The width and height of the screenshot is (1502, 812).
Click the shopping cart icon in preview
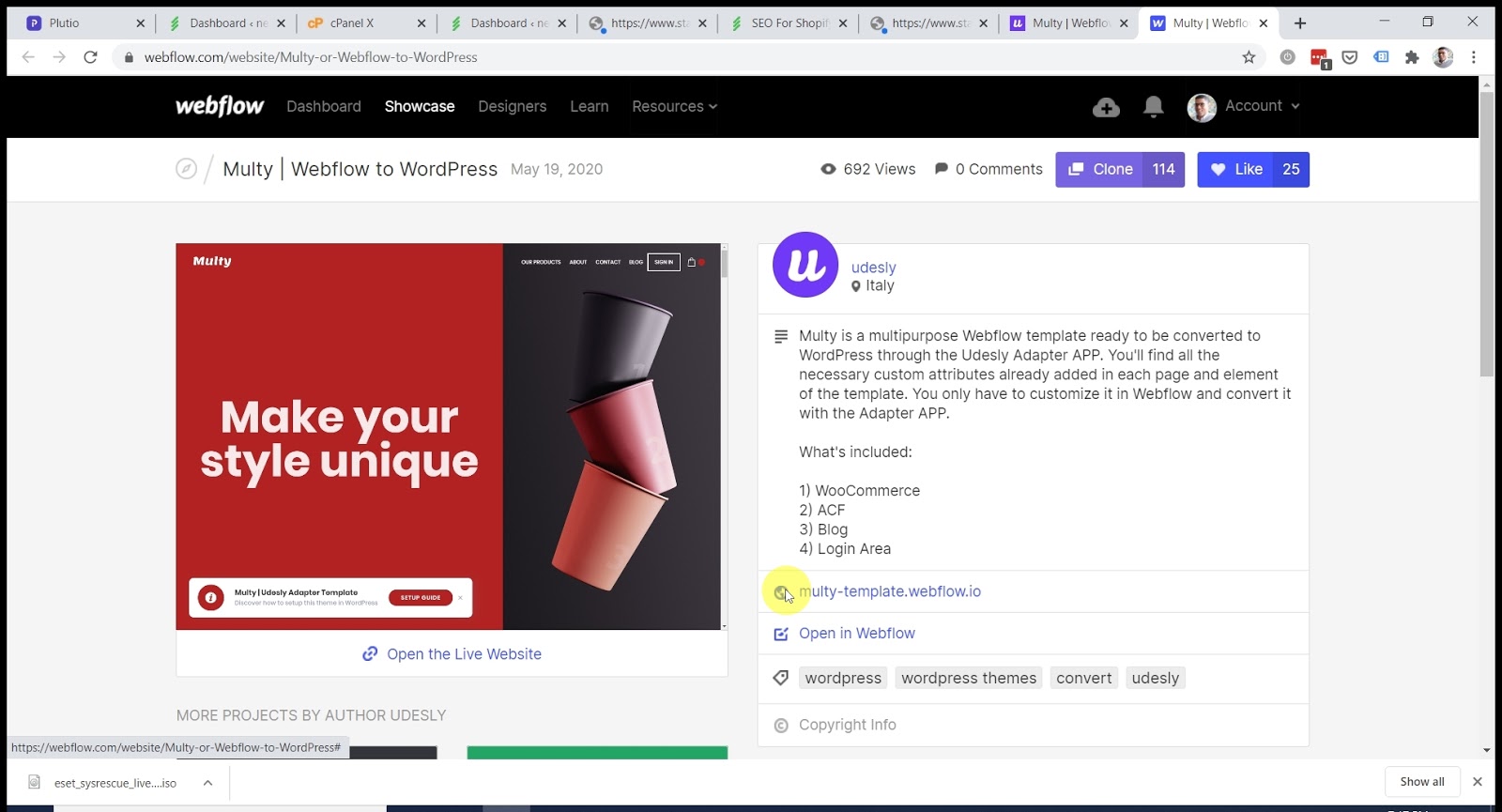692,262
